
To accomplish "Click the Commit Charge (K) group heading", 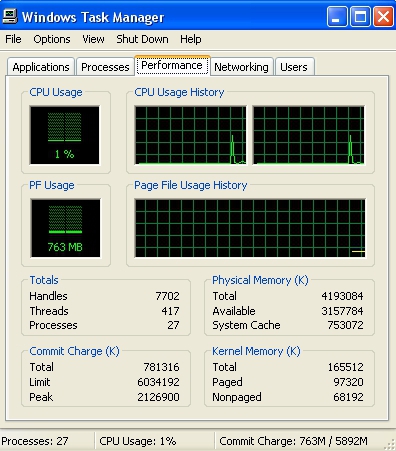I will click(x=74, y=351).
